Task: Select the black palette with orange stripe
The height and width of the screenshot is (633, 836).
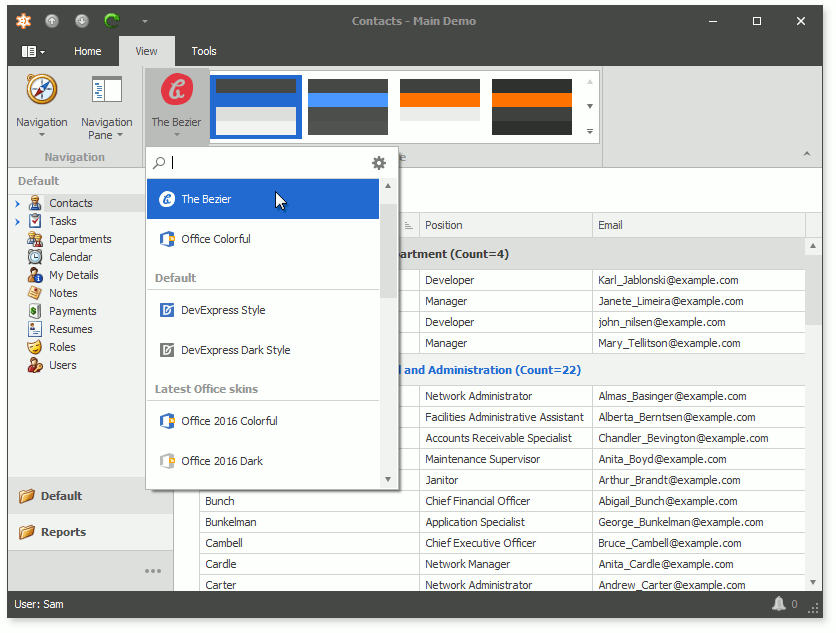Action: click(x=532, y=107)
